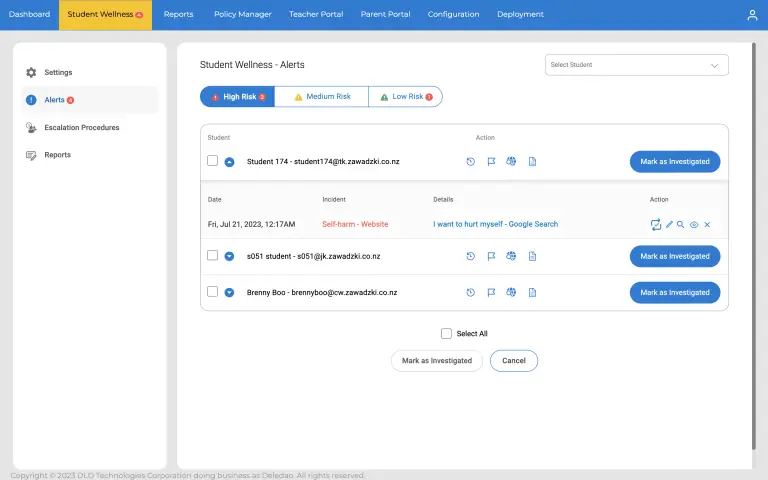This screenshot has height=480, width=768.
Task: Open document icon for Brenny Boo
Action: (532, 292)
